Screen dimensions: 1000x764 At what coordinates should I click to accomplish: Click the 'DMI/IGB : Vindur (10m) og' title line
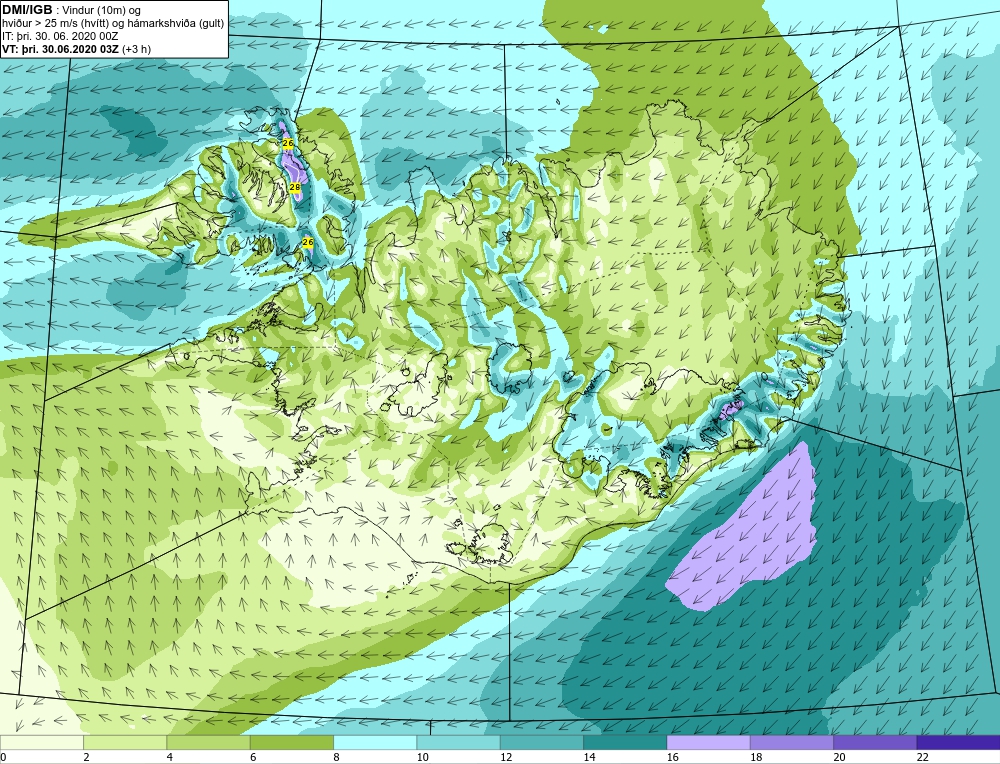point(72,10)
